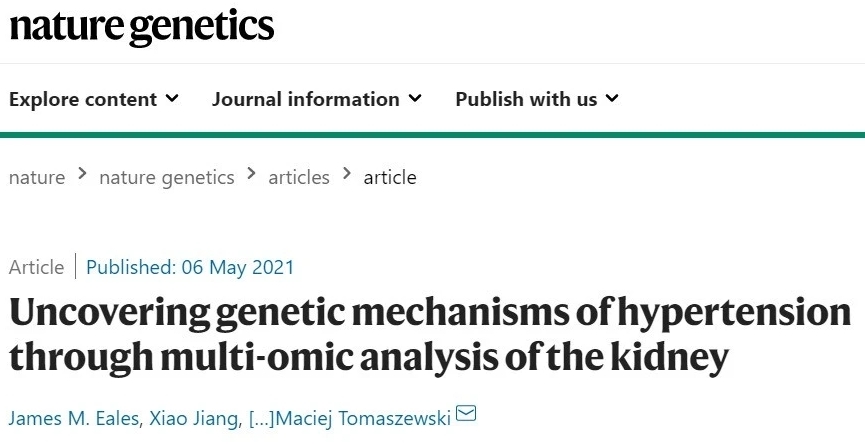Click the breadcrumb arrow before article
The width and height of the screenshot is (865, 444).
pos(347,174)
